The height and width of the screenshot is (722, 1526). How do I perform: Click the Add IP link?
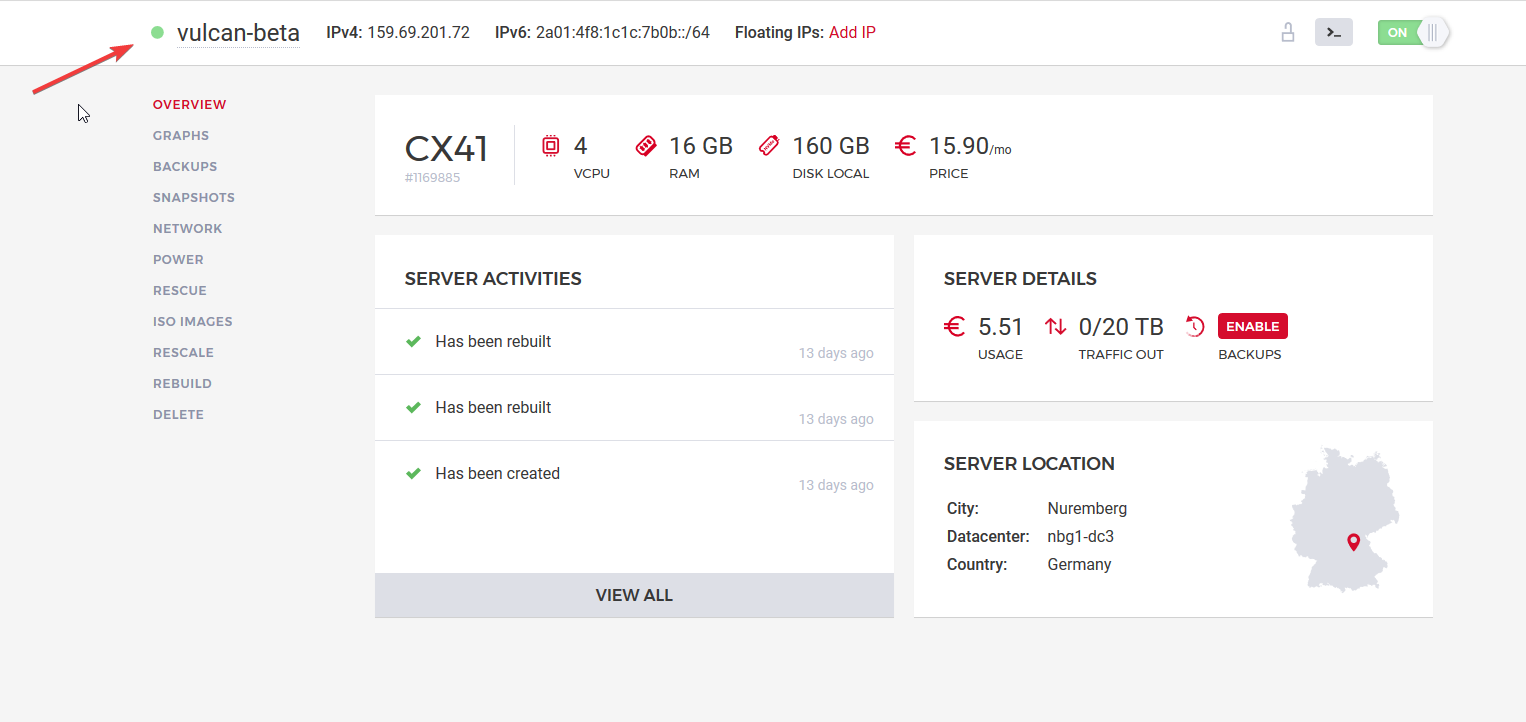852,32
